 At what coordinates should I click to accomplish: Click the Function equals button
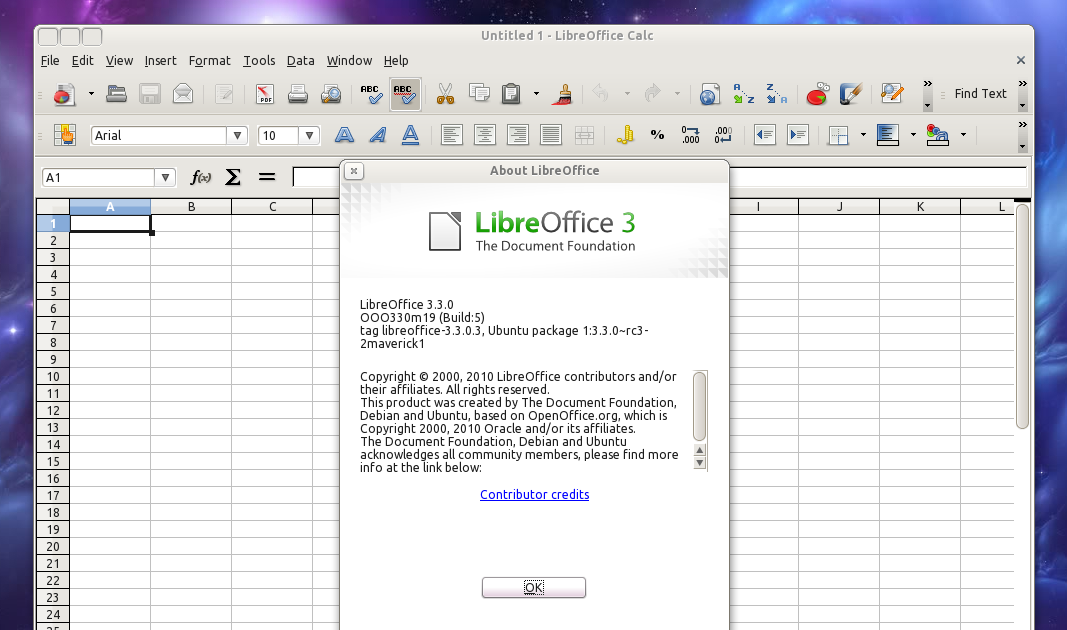tap(267, 178)
